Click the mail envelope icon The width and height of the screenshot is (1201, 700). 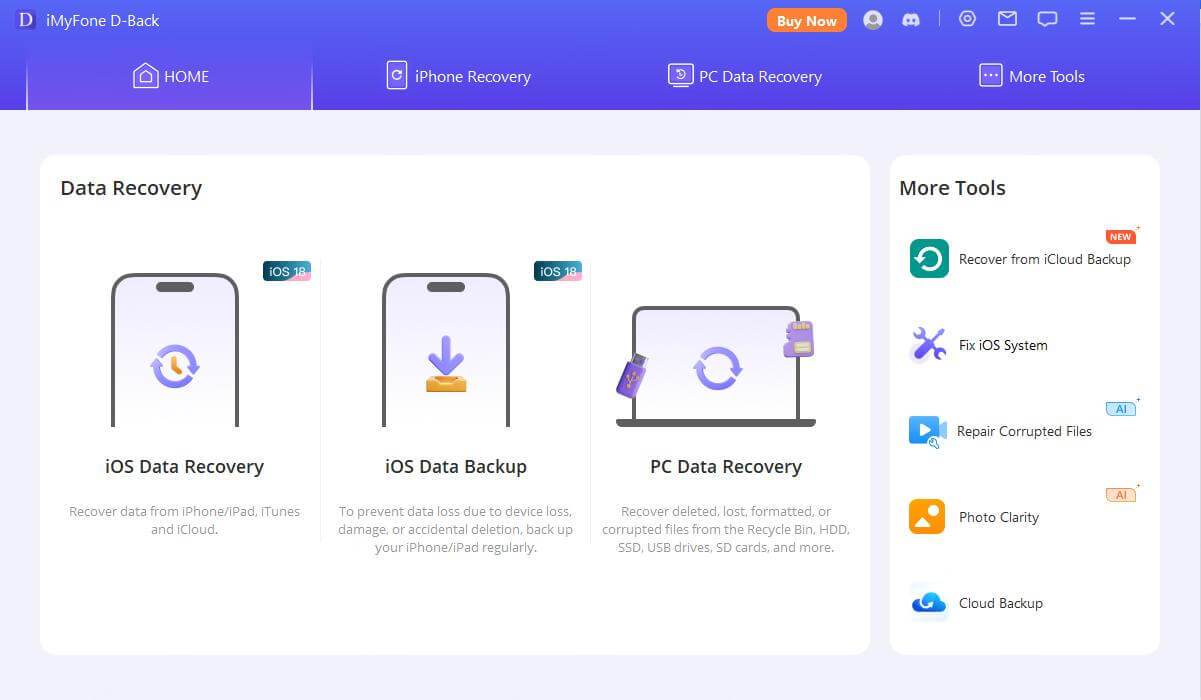click(x=1007, y=19)
